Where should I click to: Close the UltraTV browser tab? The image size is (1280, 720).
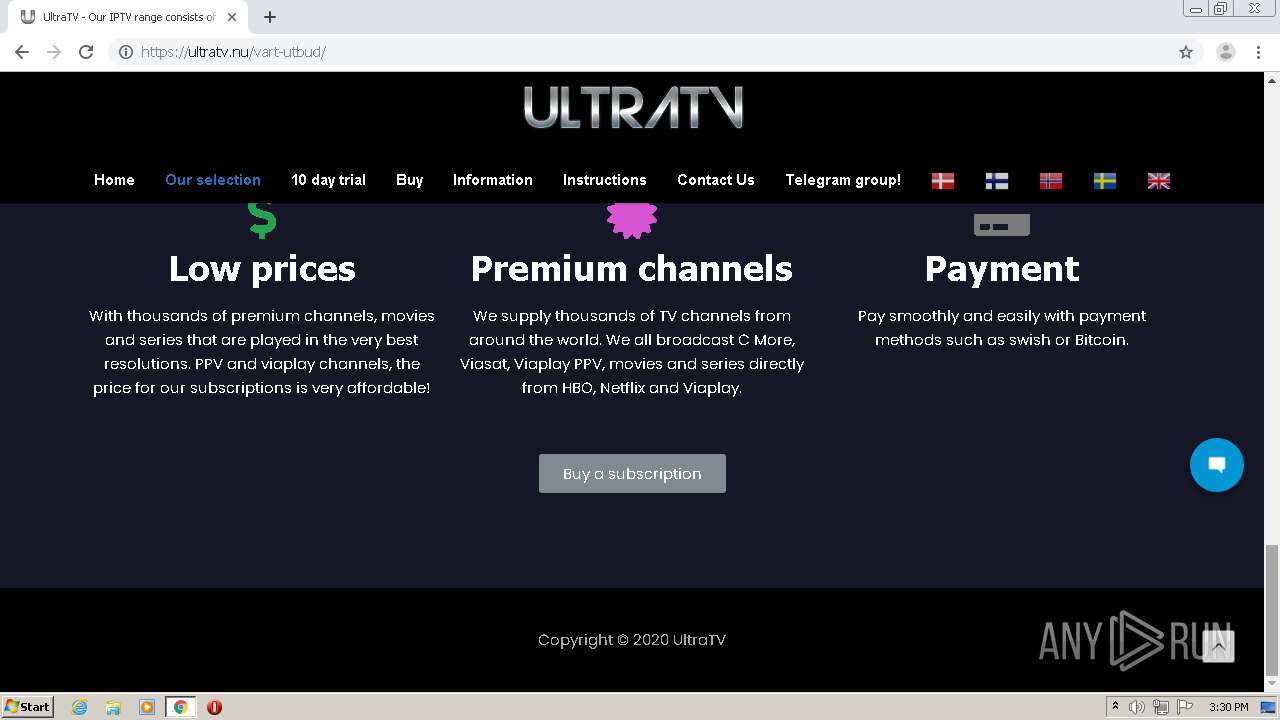pyautogui.click(x=232, y=17)
